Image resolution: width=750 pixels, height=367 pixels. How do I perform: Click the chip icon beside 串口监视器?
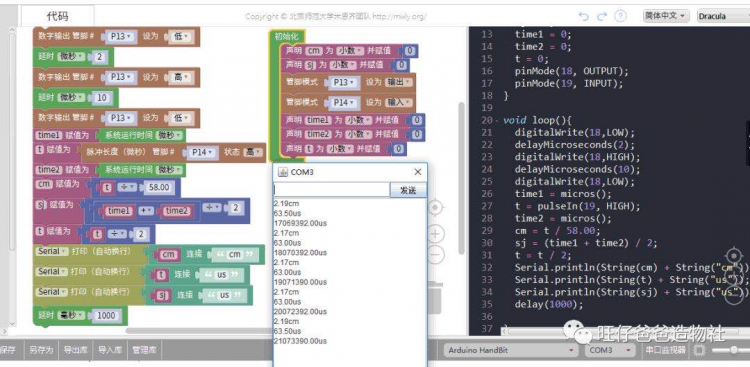coord(699,350)
